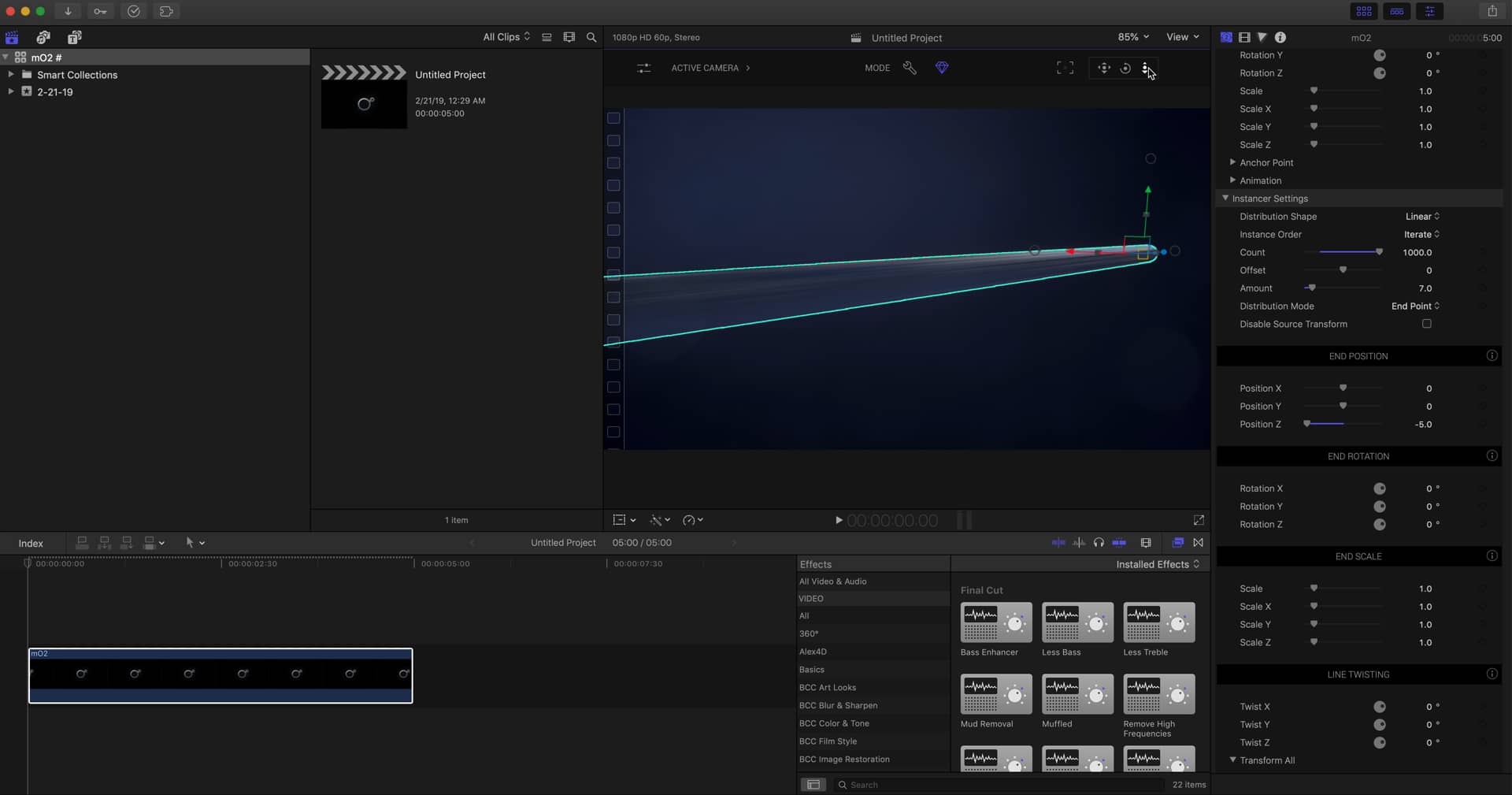This screenshot has width=1512, height=795.
Task: Toggle the inspector pane button in top bar
Action: [1429, 11]
